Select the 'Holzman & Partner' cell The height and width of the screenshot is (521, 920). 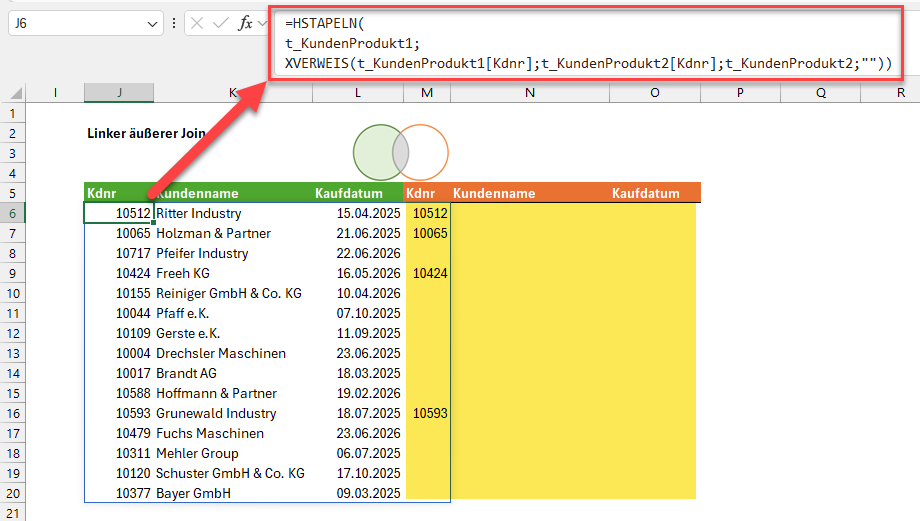click(x=233, y=234)
